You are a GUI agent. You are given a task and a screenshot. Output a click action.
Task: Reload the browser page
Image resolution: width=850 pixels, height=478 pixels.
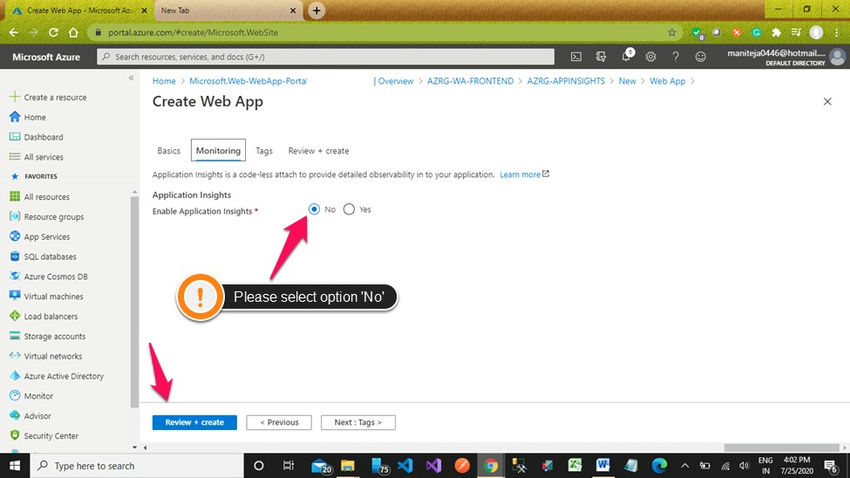point(53,33)
